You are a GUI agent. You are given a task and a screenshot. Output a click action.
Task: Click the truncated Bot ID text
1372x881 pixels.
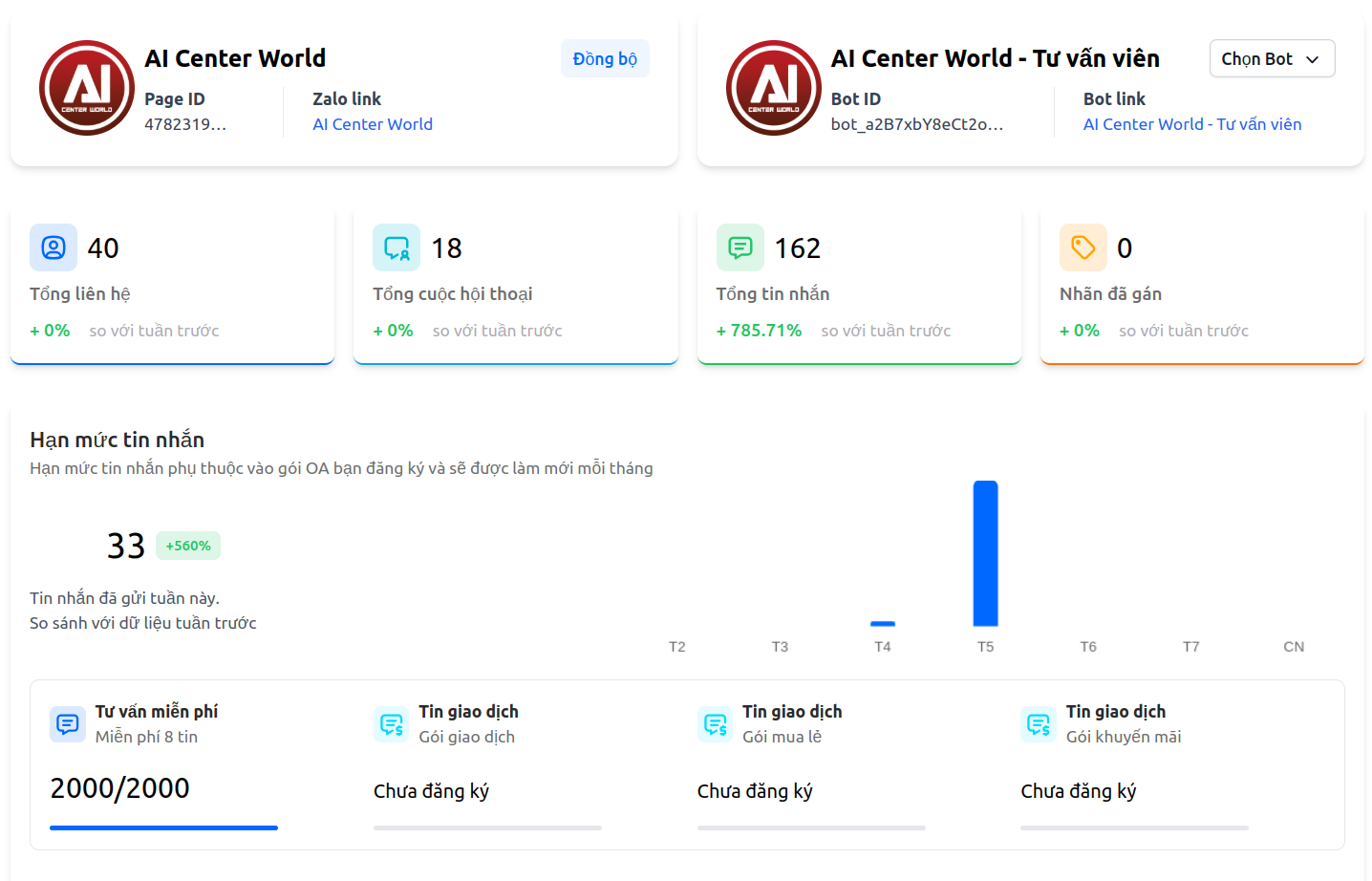tap(916, 124)
